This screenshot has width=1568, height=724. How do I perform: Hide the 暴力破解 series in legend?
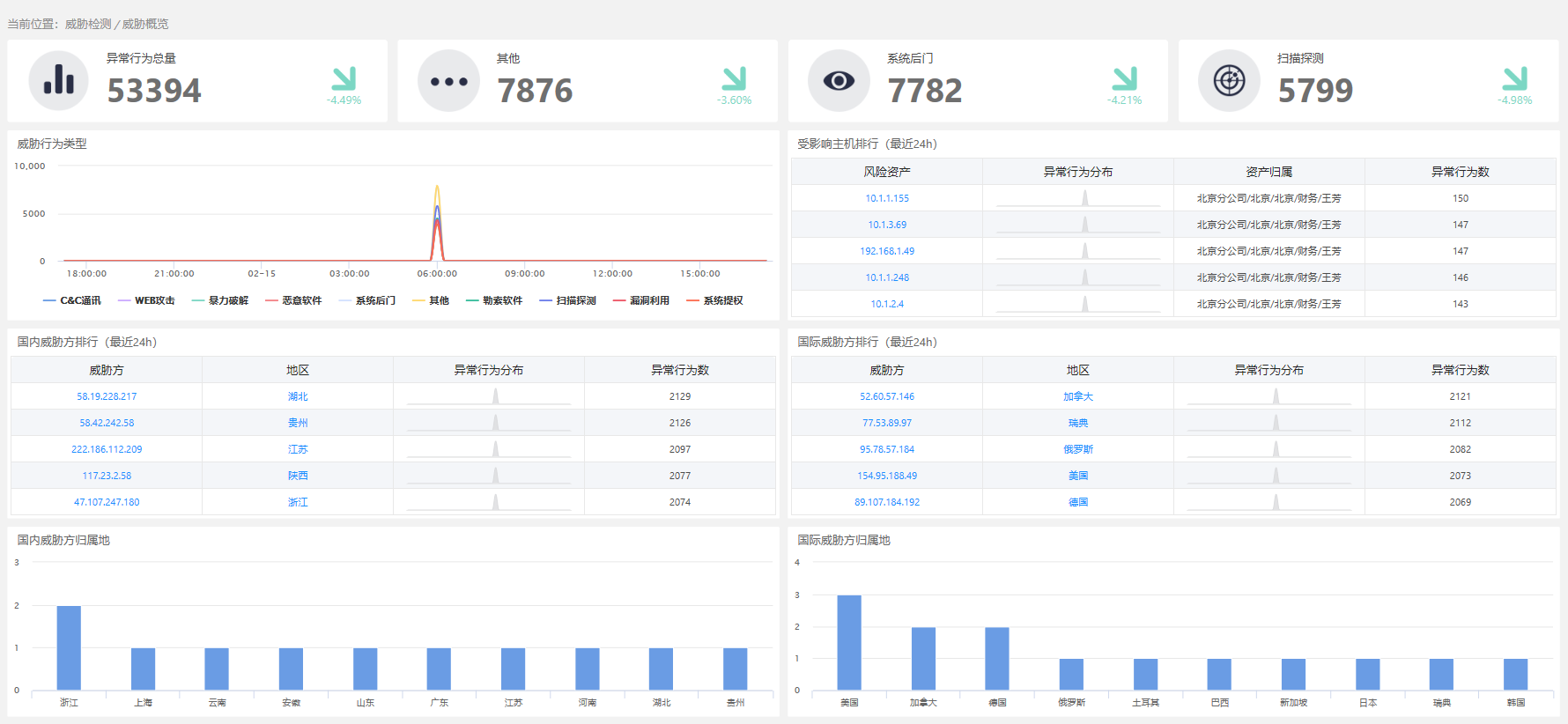[x=220, y=300]
